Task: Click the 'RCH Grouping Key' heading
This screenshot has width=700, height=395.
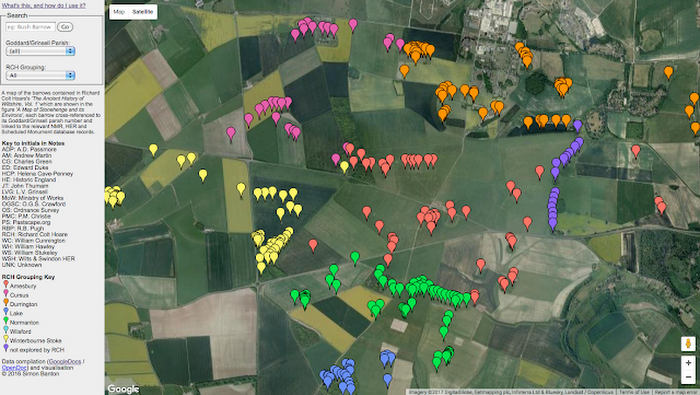Action: (x=28, y=277)
